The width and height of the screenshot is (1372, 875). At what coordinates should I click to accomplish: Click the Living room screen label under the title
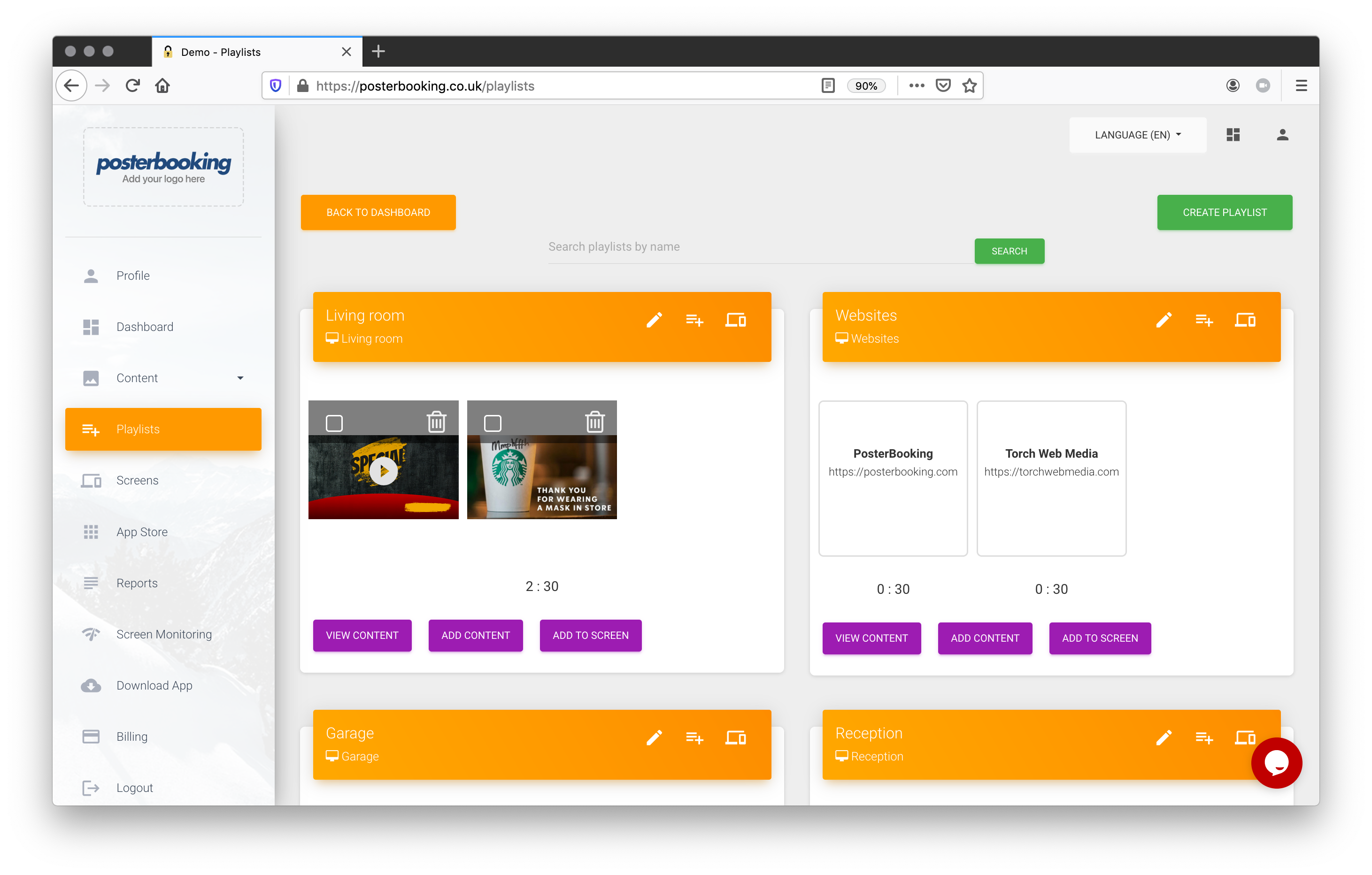(x=364, y=338)
